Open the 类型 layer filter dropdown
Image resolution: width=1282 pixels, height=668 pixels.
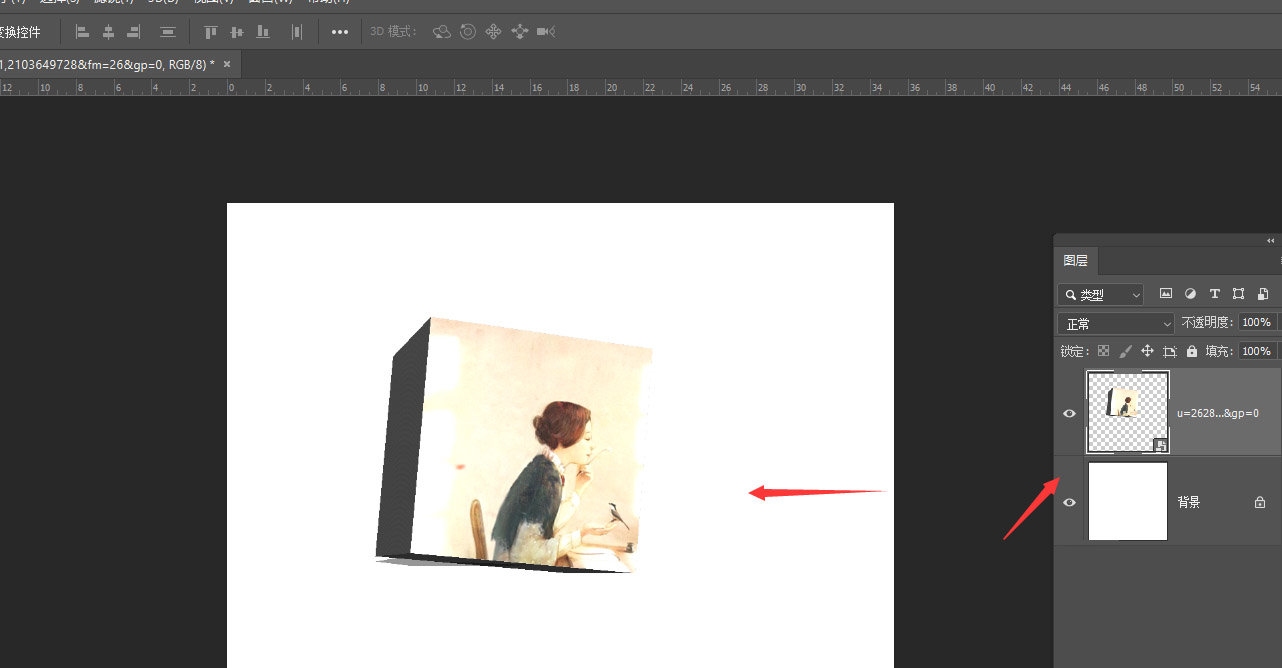(x=1100, y=295)
